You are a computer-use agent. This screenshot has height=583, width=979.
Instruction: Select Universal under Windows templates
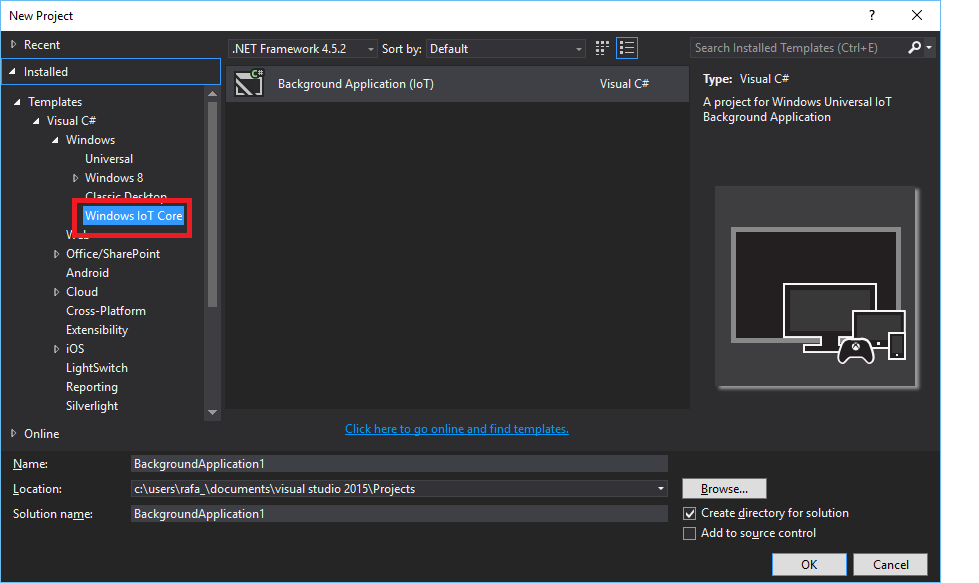(x=109, y=159)
